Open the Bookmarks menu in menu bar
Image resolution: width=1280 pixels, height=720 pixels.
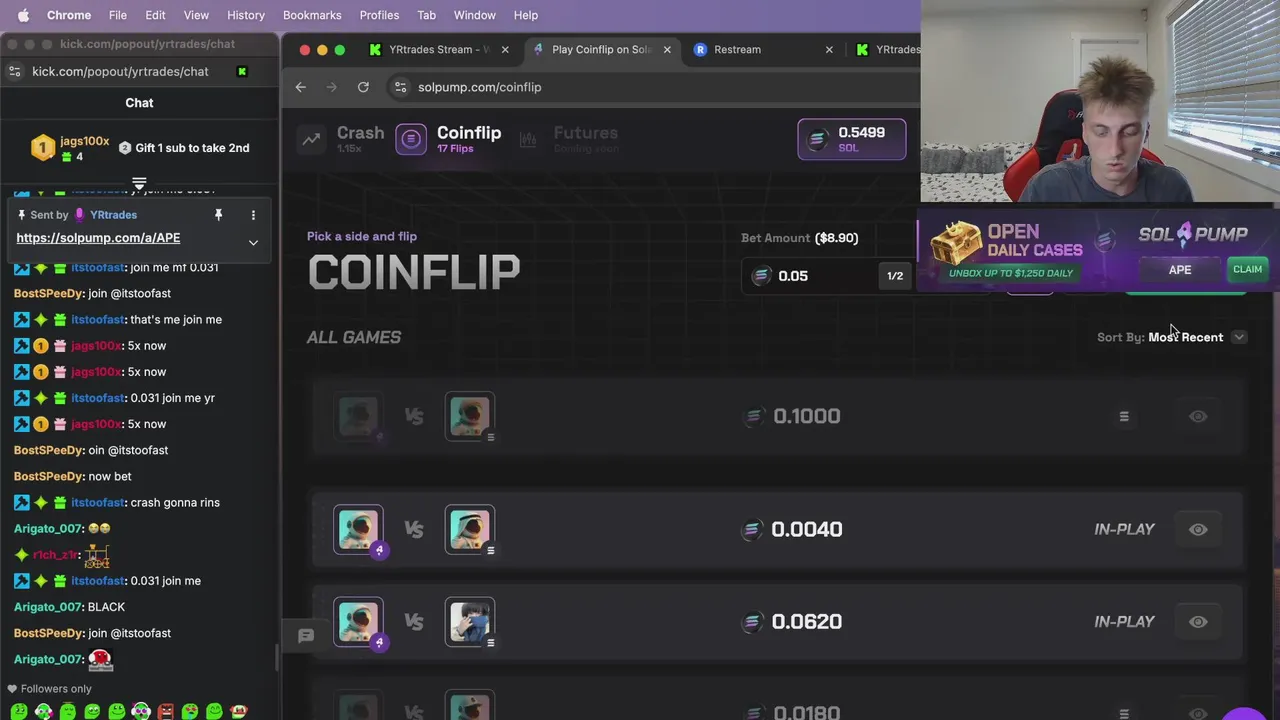coord(312,15)
